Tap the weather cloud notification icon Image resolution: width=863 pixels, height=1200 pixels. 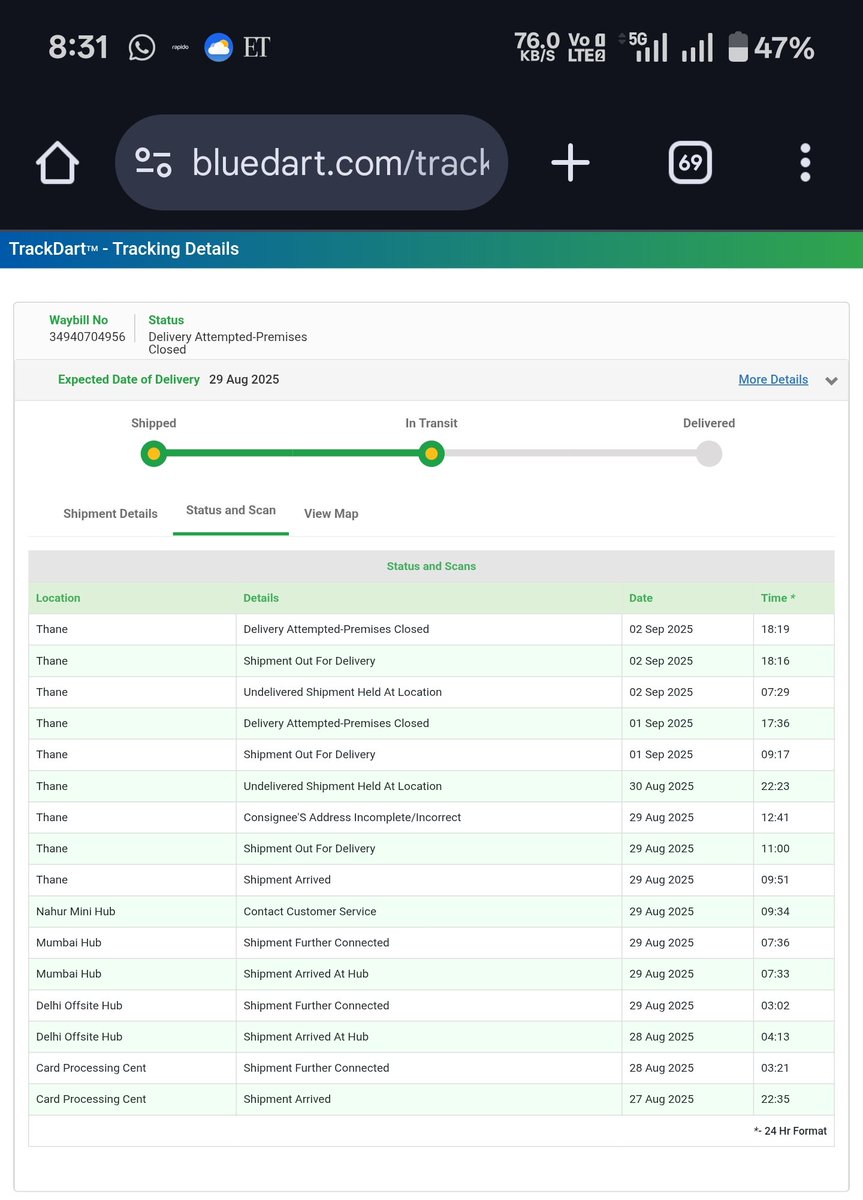click(x=218, y=47)
